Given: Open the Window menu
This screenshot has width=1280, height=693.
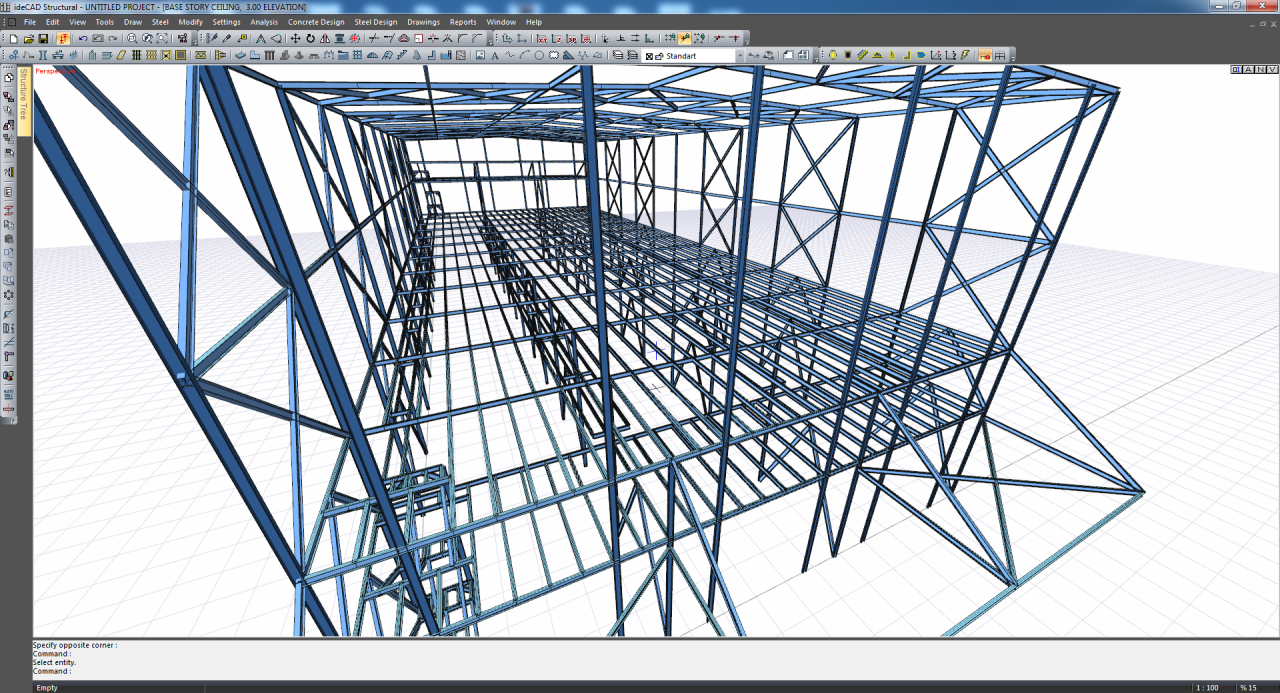Looking at the screenshot, I should click(501, 22).
